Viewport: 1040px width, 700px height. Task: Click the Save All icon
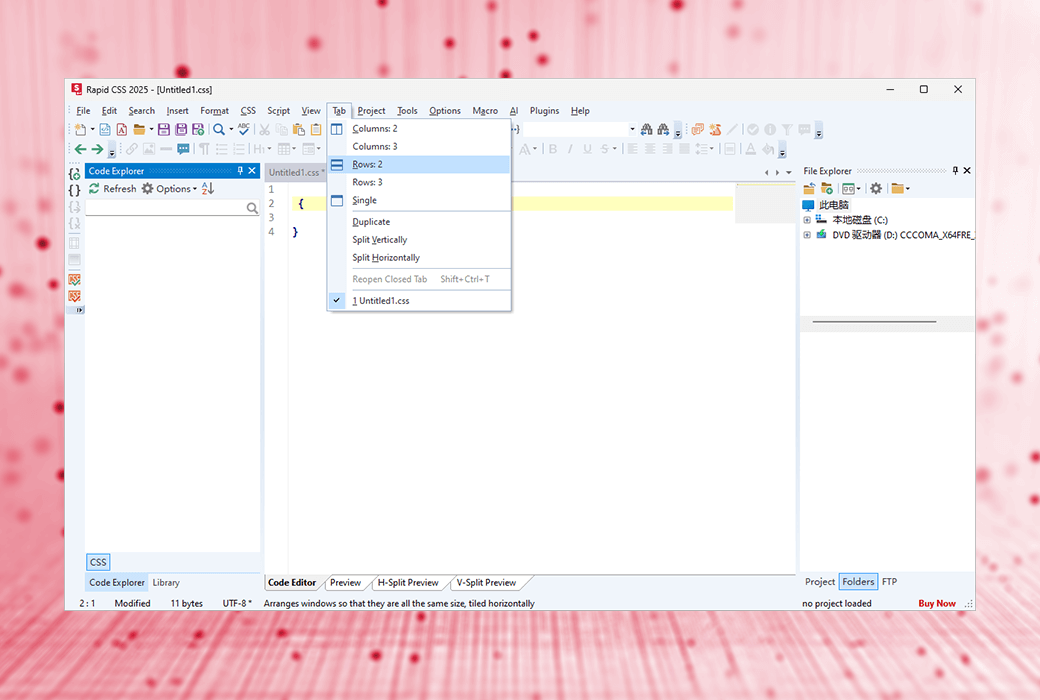point(181,129)
